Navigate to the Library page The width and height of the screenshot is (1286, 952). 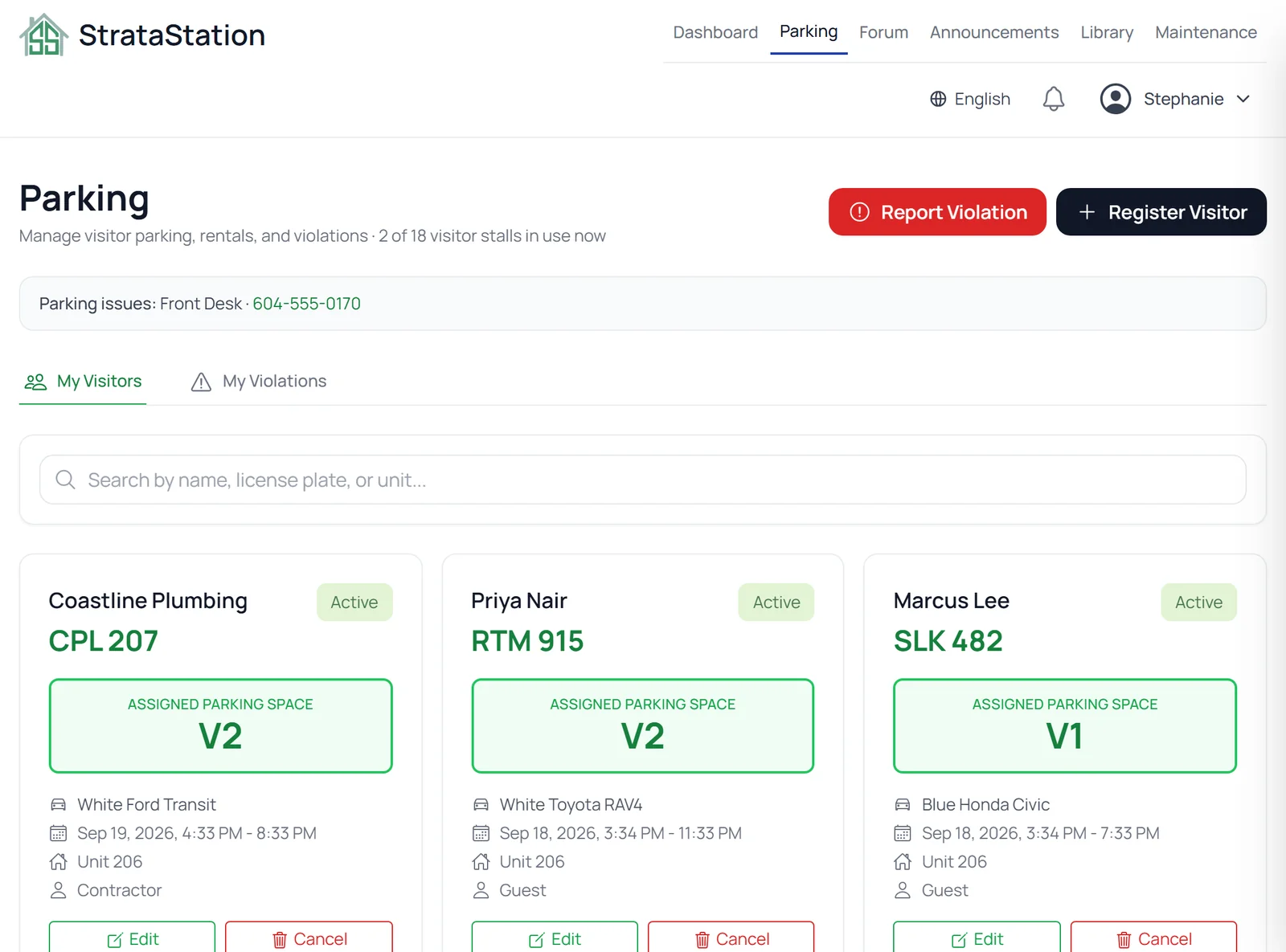(1107, 32)
